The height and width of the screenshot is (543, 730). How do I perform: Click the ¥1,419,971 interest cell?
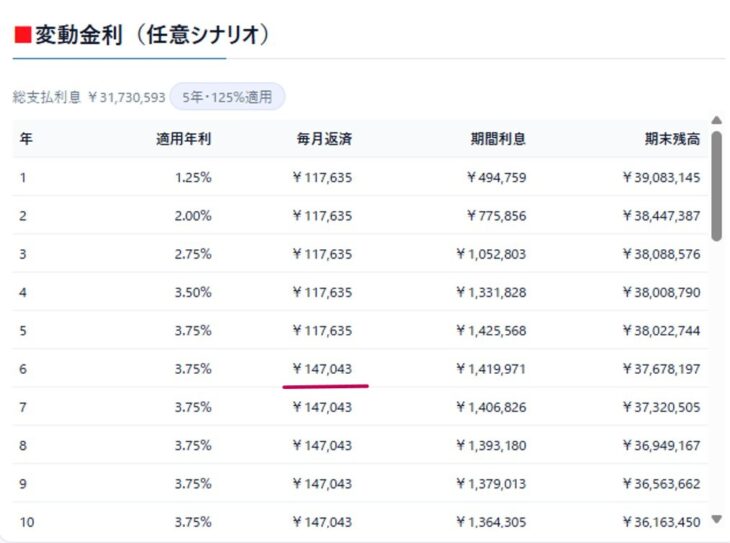click(491, 369)
